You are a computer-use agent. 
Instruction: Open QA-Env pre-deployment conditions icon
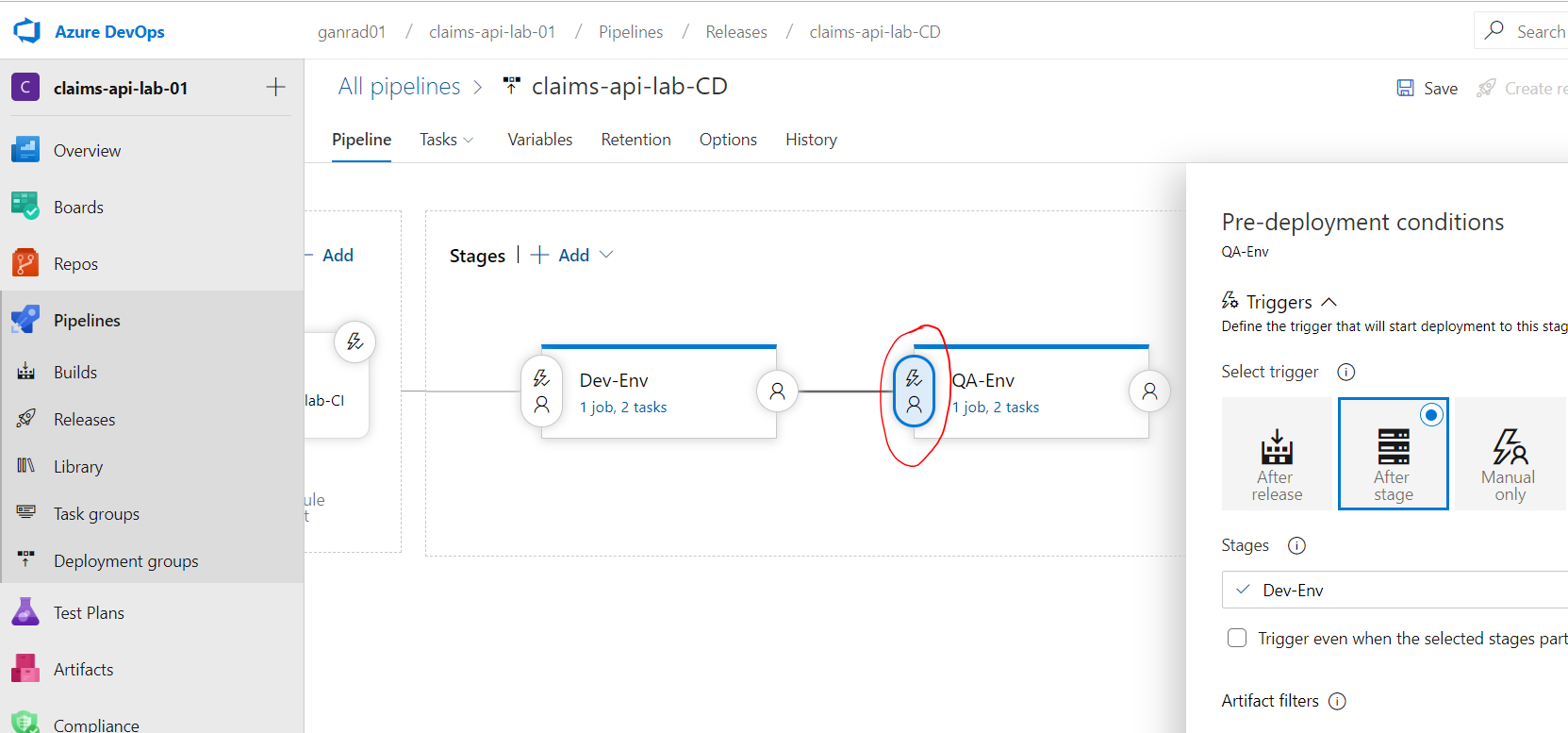click(914, 391)
